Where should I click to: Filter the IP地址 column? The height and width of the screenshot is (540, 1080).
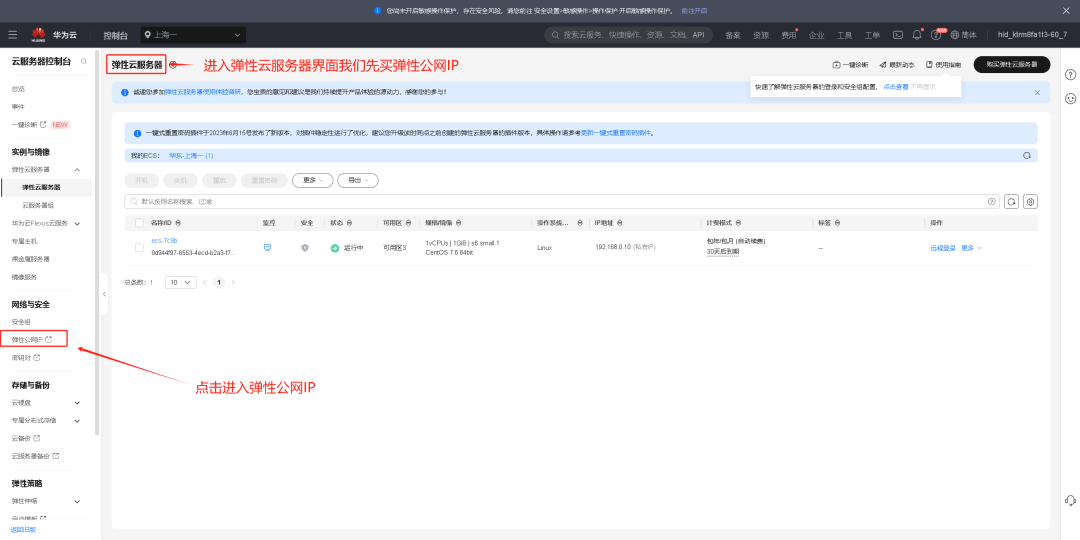click(621, 223)
